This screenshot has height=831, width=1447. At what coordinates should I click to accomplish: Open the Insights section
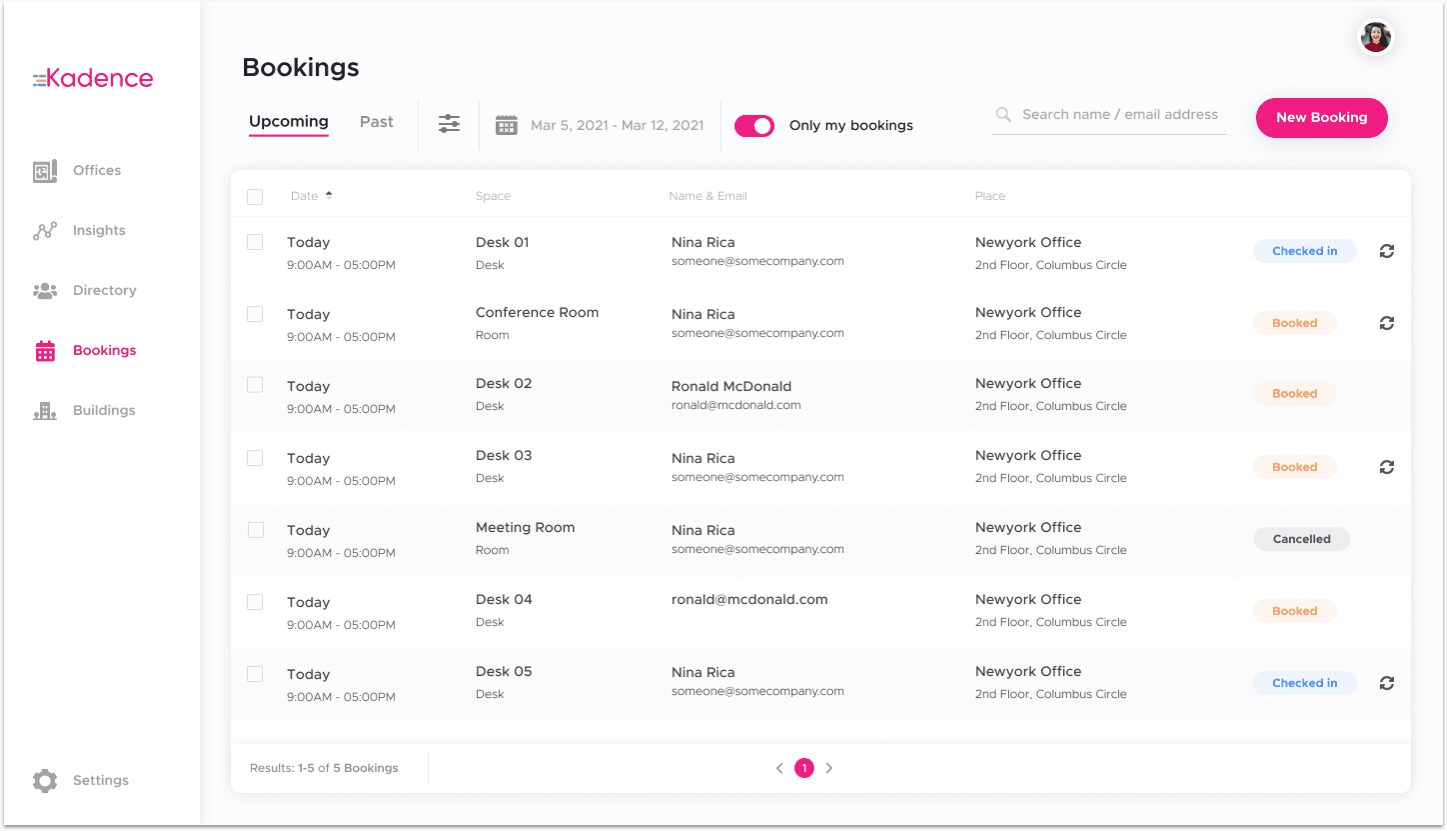pyautogui.click(x=45, y=230)
